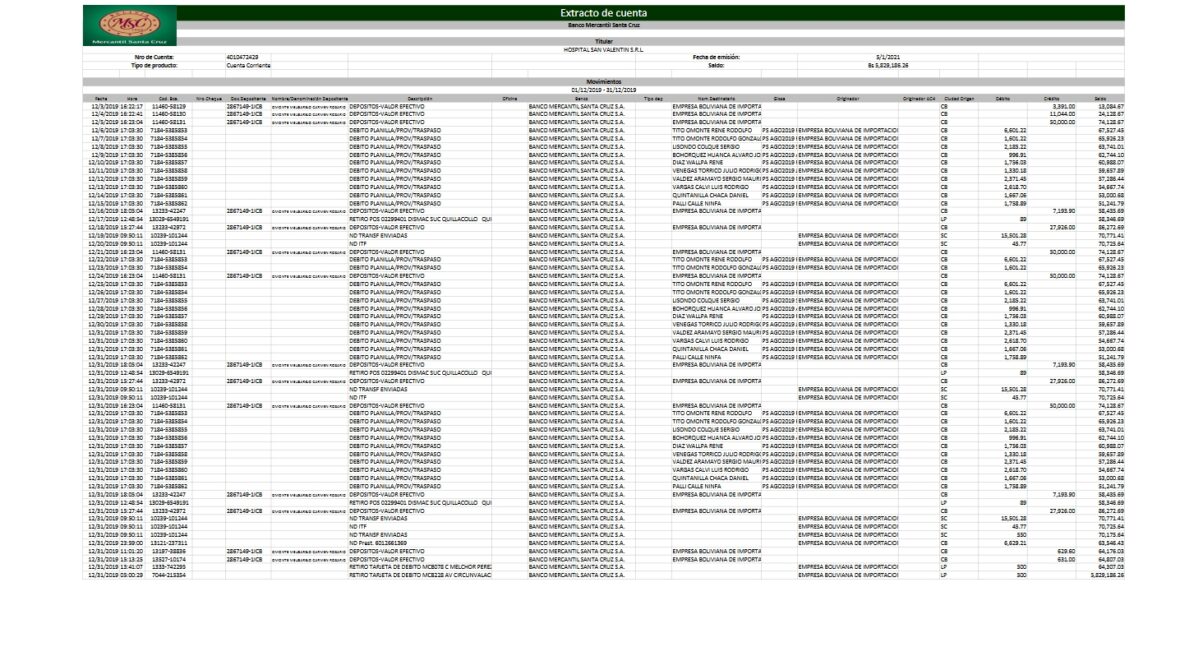Select the 'Titular' section header
The width and height of the screenshot is (1180, 670).
[604, 41]
